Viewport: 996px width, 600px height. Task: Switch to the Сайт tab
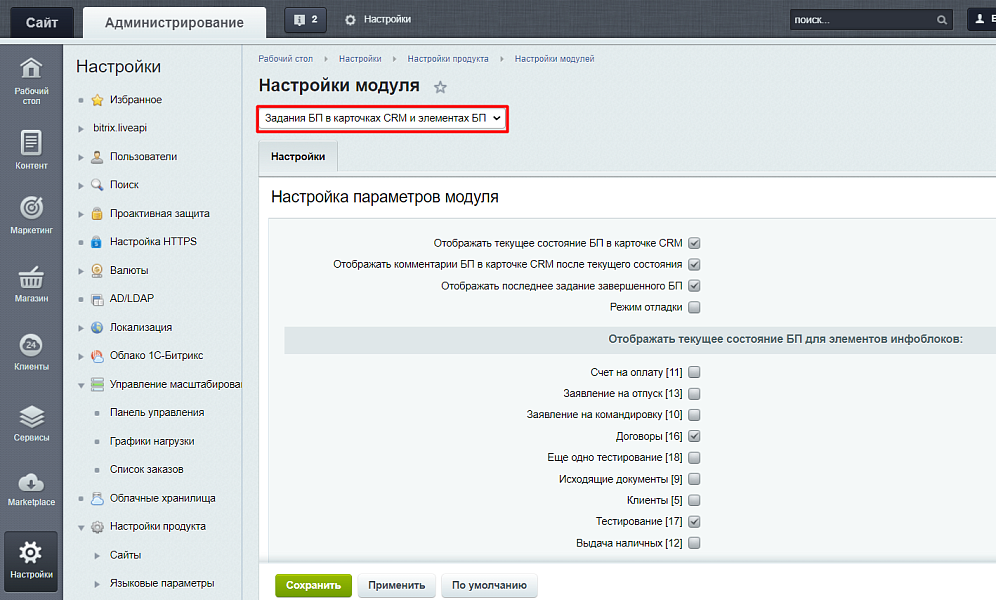tap(41, 20)
